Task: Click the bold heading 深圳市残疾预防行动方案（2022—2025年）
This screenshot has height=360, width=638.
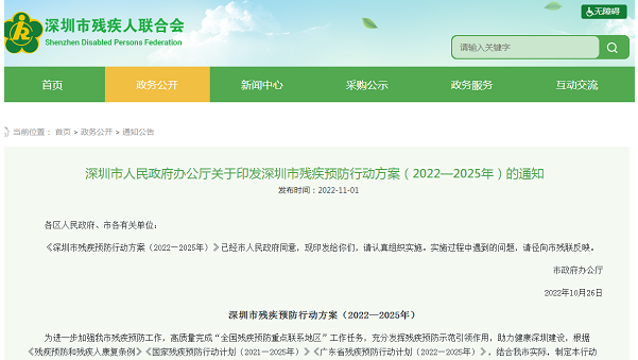Action: [x=322, y=315]
